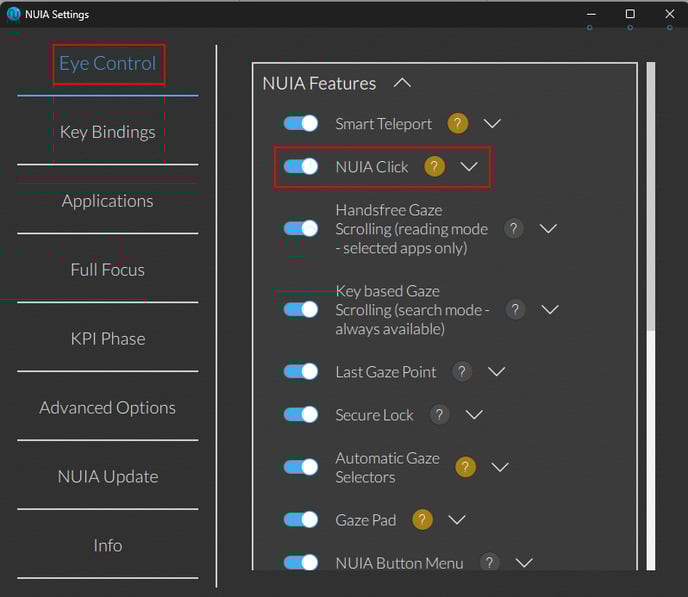This screenshot has height=597, width=688.
Task: Expand Last Gaze Point details
Action: point(497,372)
